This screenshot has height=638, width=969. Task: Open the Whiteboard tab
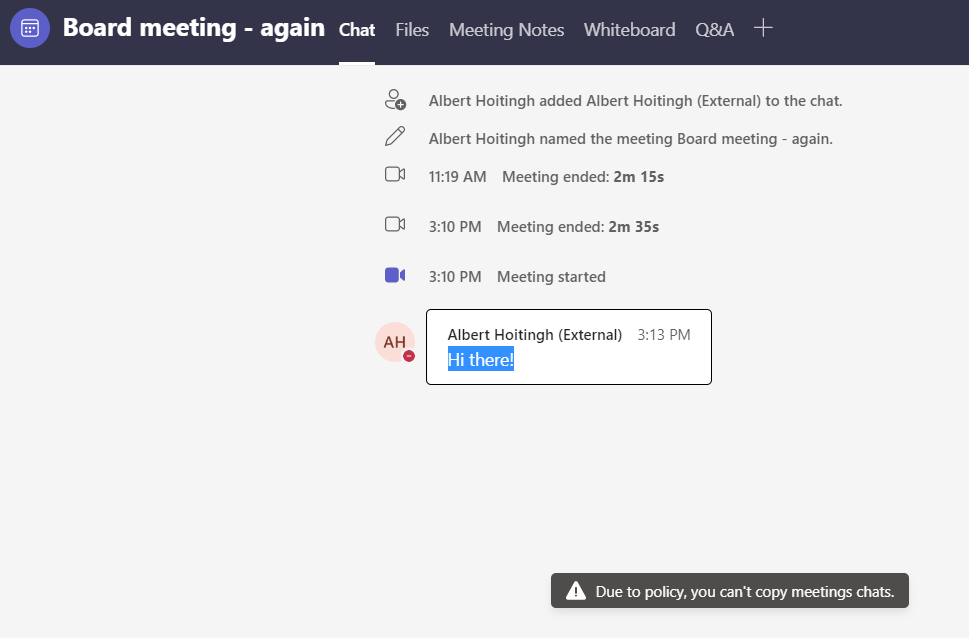629,30
